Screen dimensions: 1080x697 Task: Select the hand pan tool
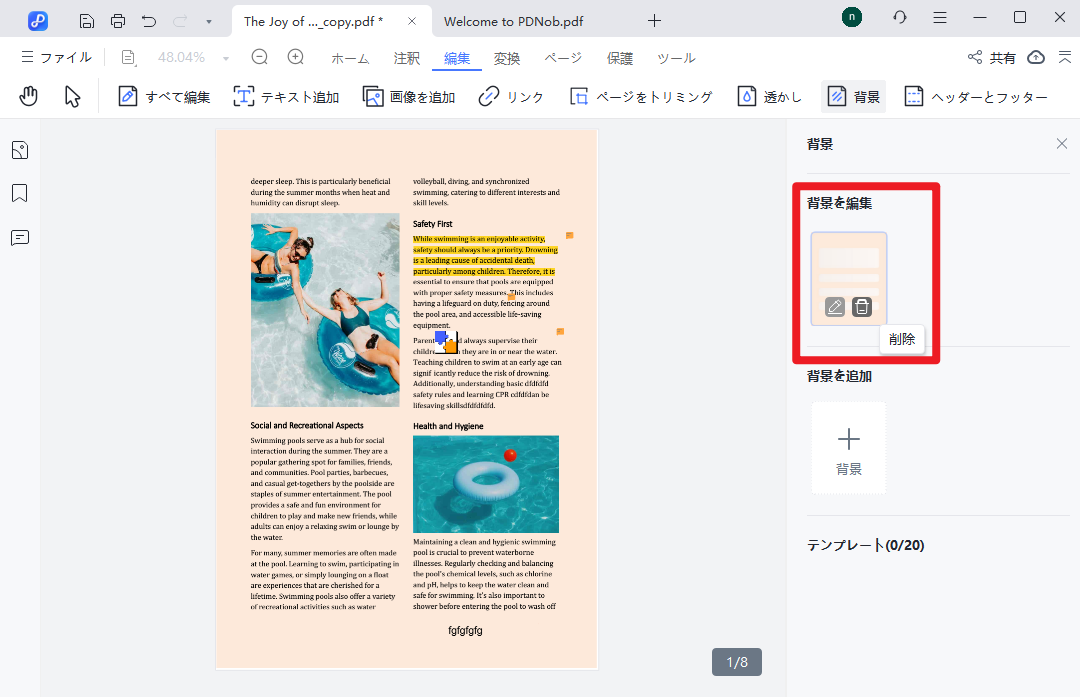coord(28,95)
